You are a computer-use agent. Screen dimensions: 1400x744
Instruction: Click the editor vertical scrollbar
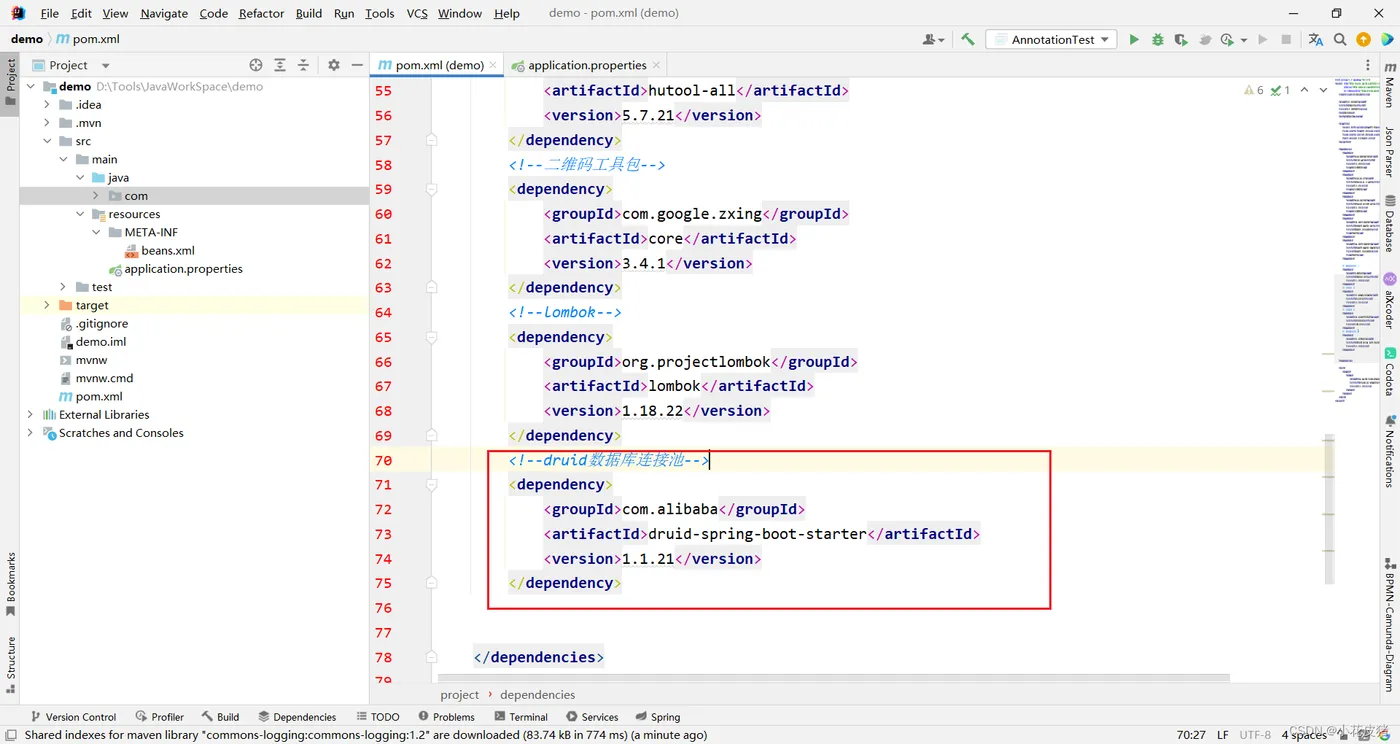click(x=1329, y=508)
